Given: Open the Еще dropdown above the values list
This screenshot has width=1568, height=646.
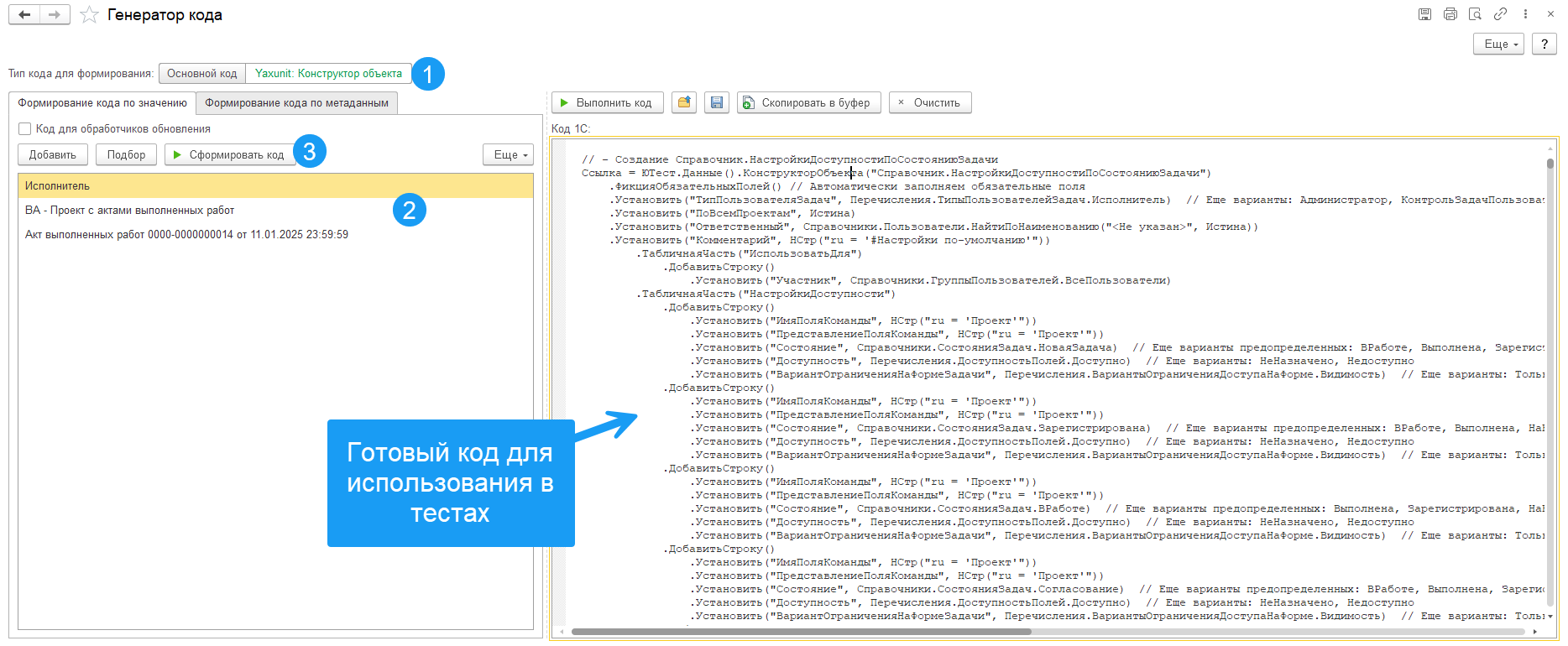Looking at the screenshot, I should click(x=508, y=154).
